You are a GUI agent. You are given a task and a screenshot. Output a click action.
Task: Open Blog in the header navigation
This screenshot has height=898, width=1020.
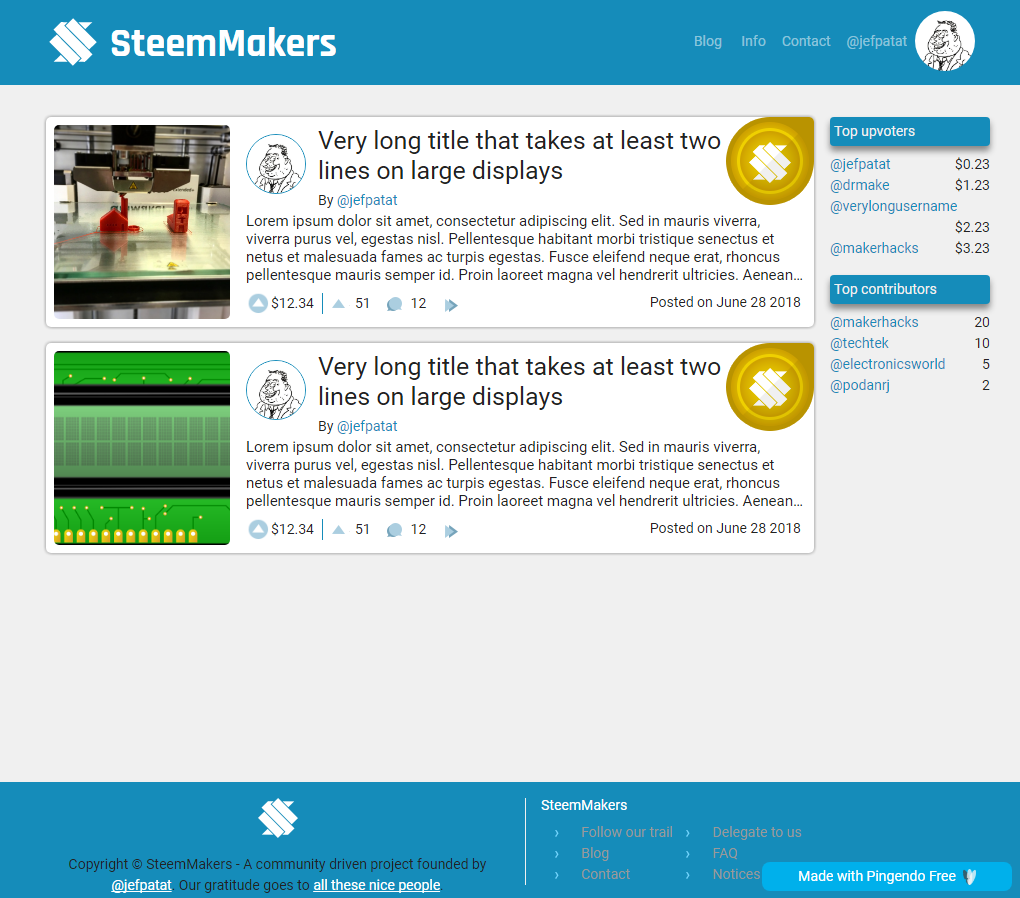pos(708,41)
